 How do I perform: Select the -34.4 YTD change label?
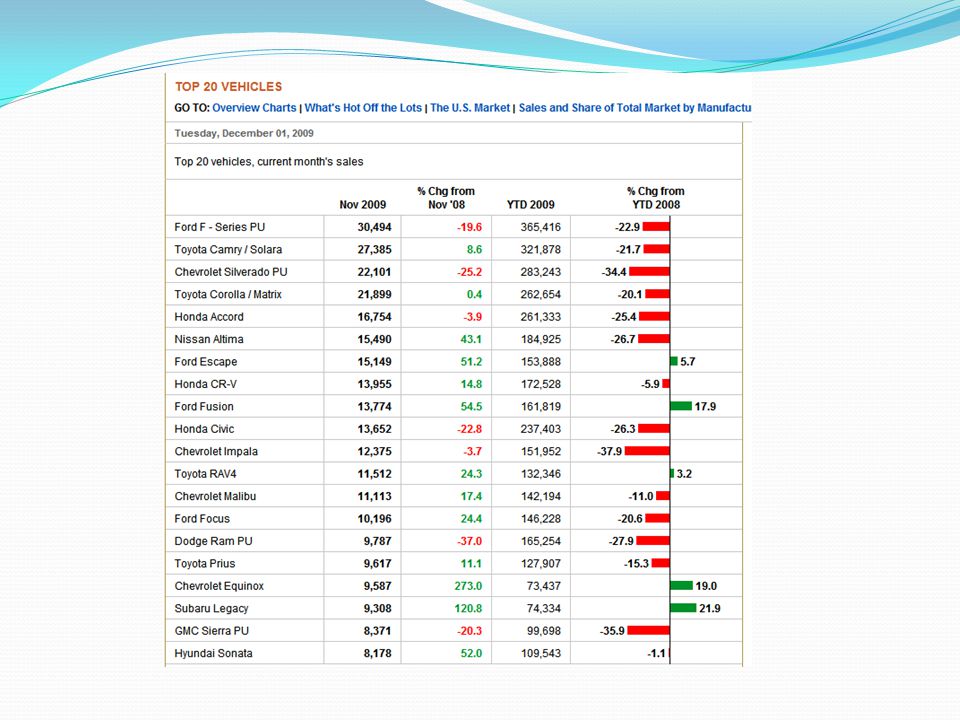[614, 272]
